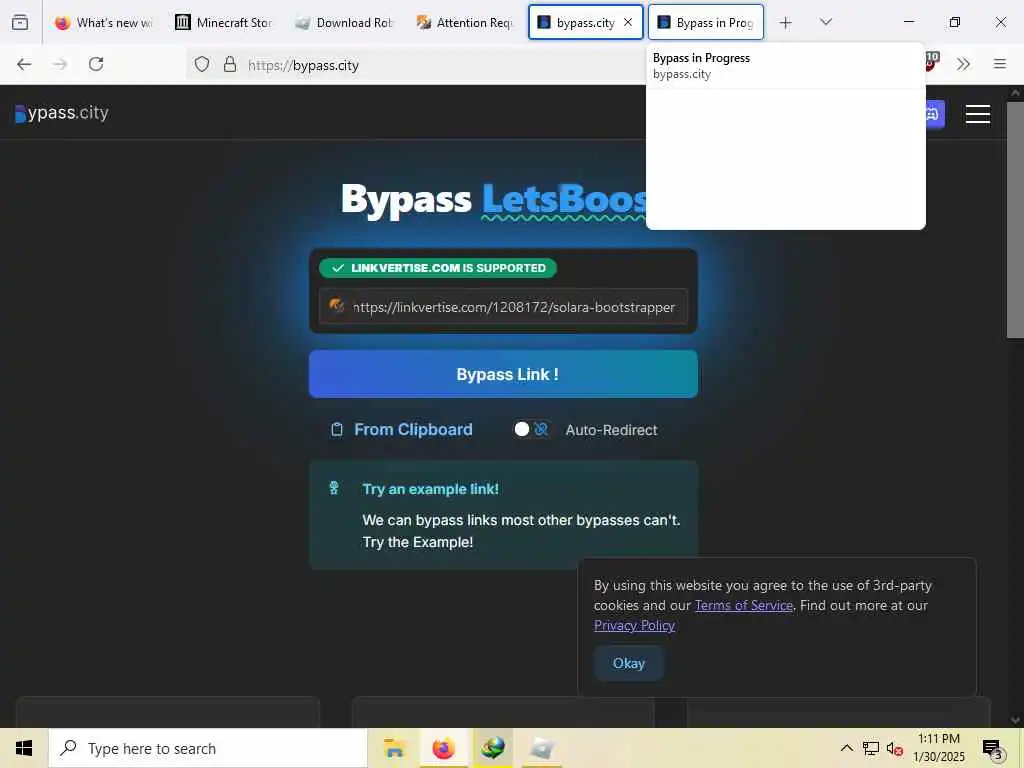
Task: Click the linkvertise URL input field
Action: tap(504, 307)
